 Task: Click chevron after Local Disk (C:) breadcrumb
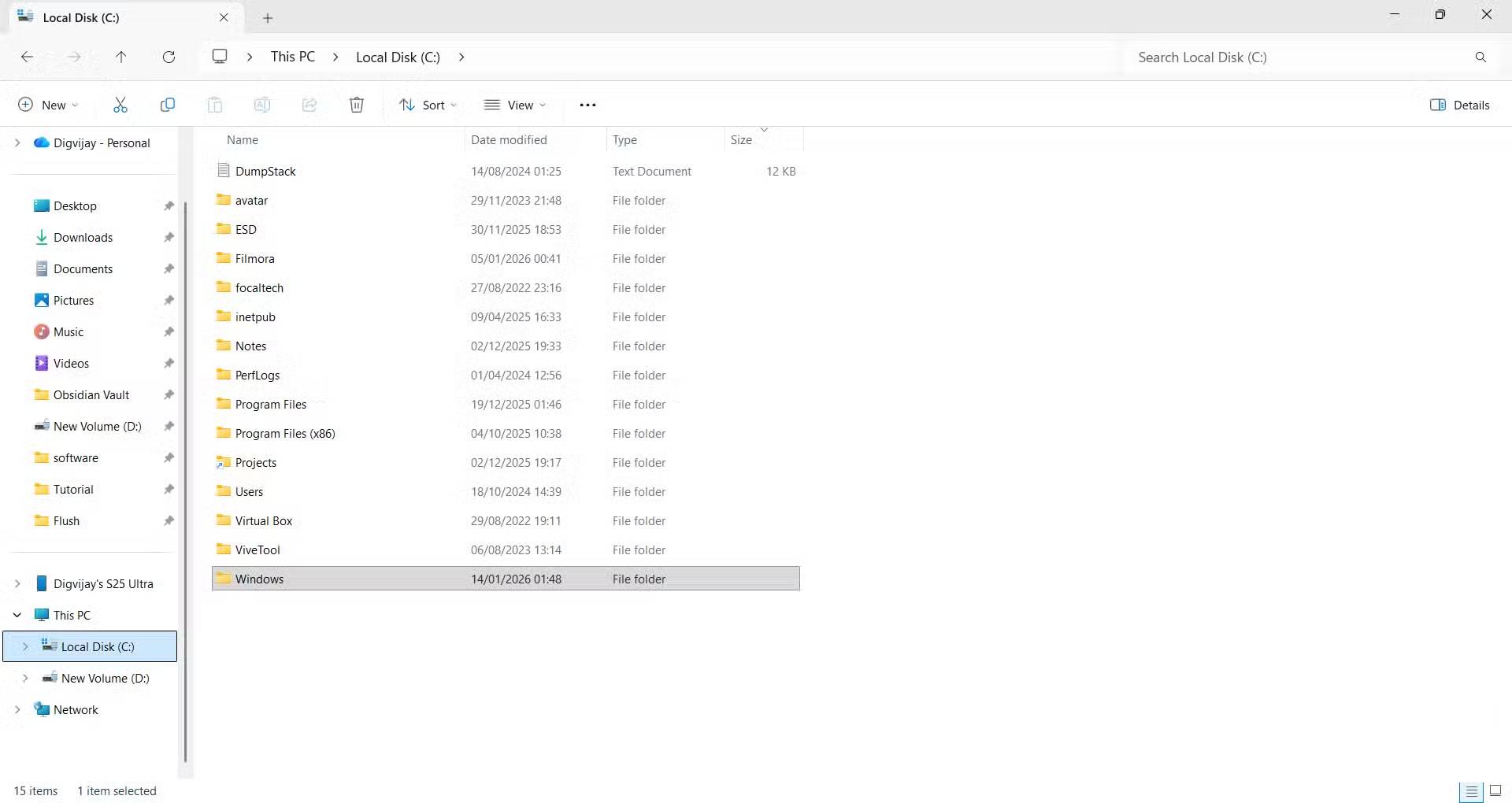point(461,57)
